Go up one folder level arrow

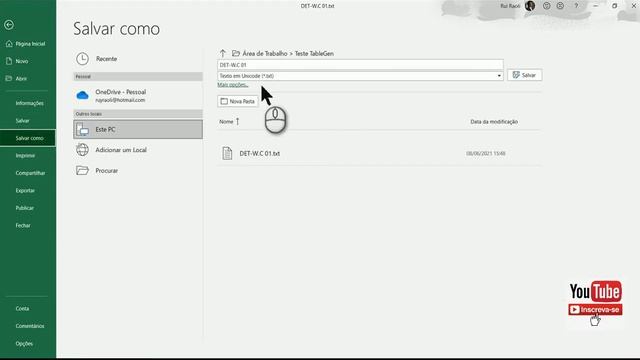(222, 53)
